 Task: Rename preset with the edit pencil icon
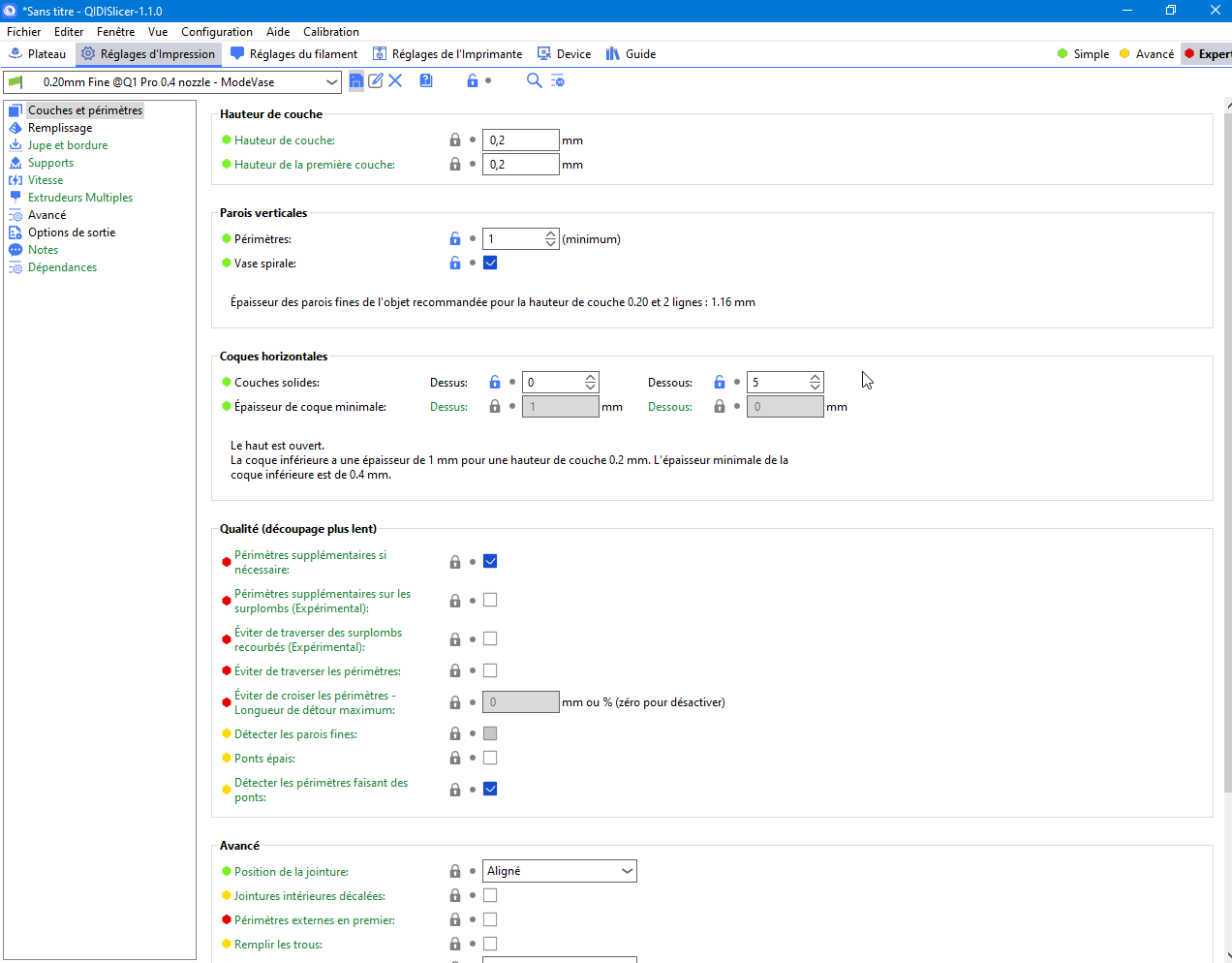(x=376, y=81)
